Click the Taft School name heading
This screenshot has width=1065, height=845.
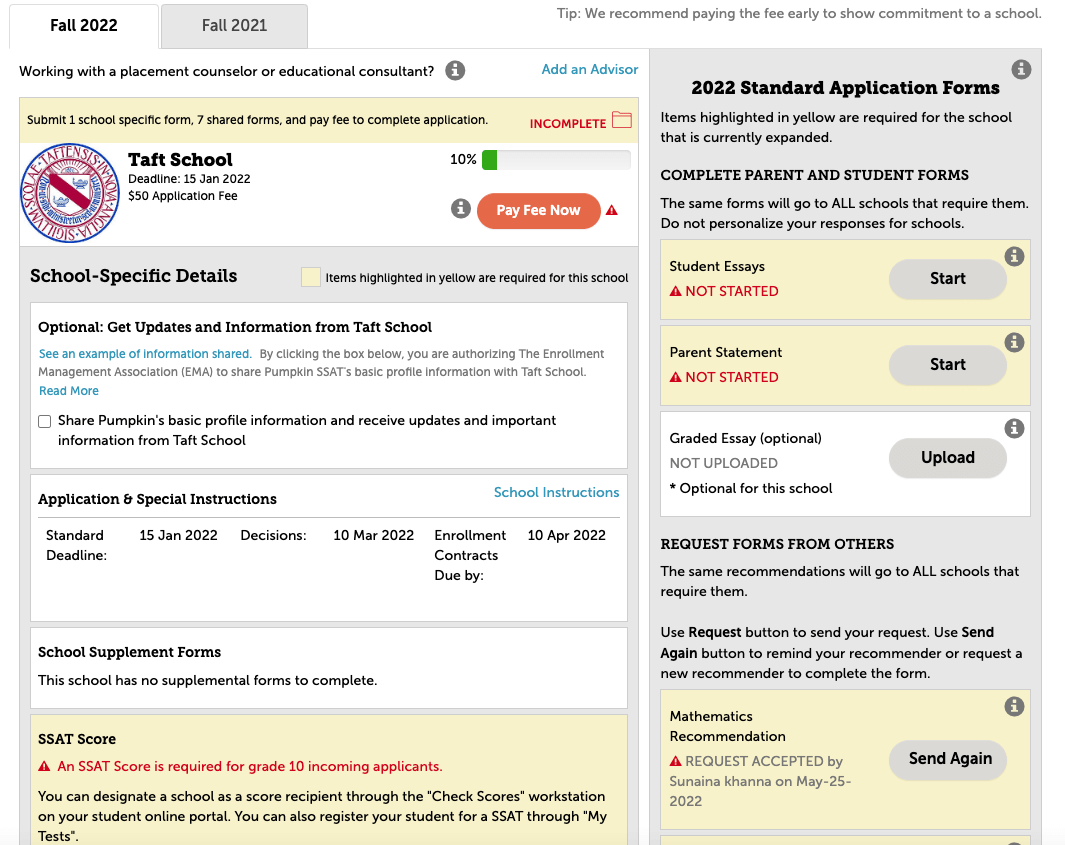[180, 160]
